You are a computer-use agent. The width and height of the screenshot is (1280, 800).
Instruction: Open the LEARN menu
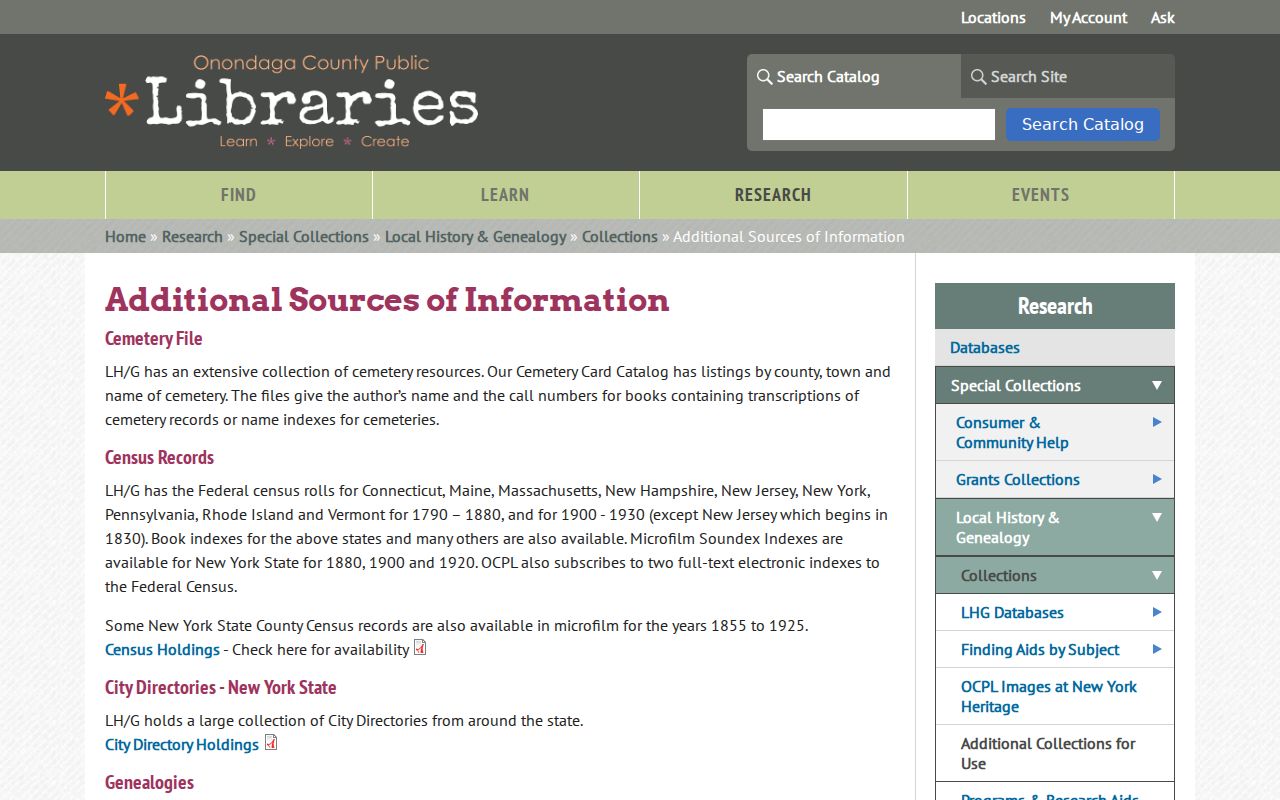[505, 195]
